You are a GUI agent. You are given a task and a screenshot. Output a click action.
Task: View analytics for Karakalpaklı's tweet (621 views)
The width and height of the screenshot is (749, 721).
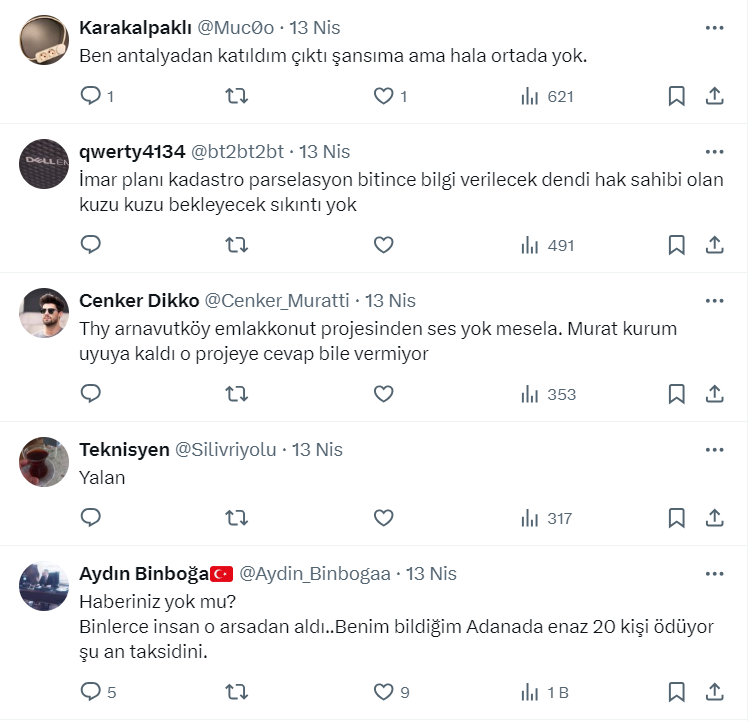pos(547,96)
